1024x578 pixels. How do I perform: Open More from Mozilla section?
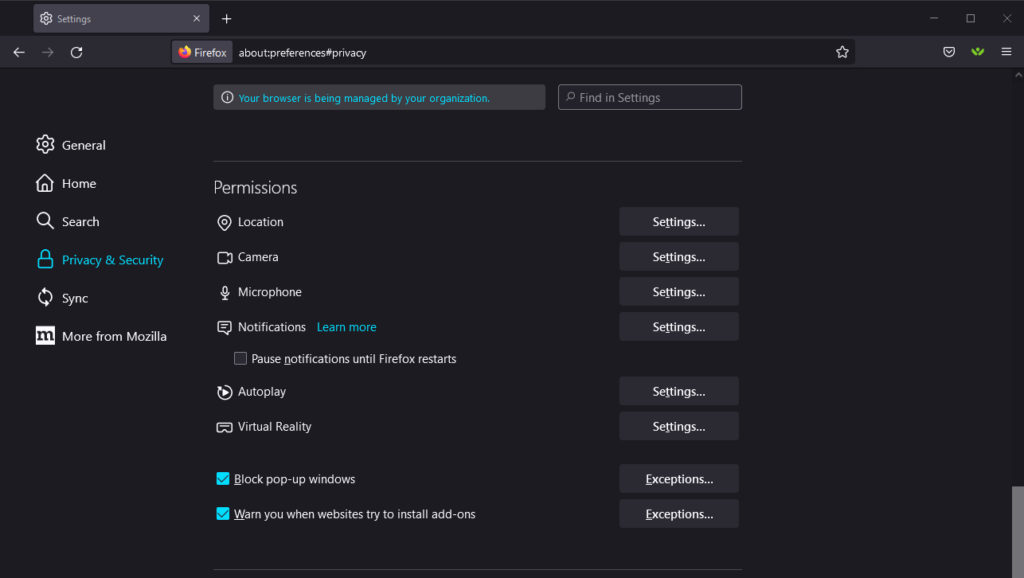click(101, 336)
